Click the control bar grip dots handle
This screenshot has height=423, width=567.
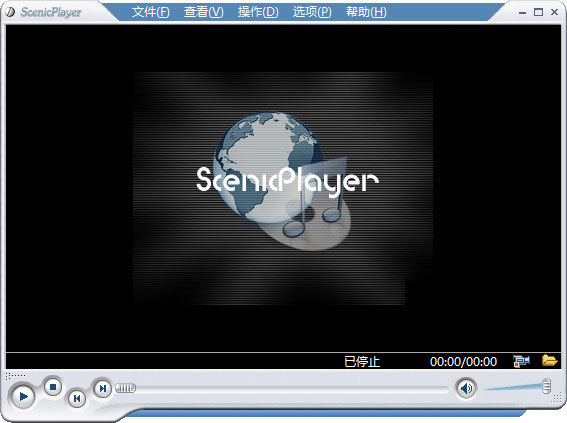point(16,376)
